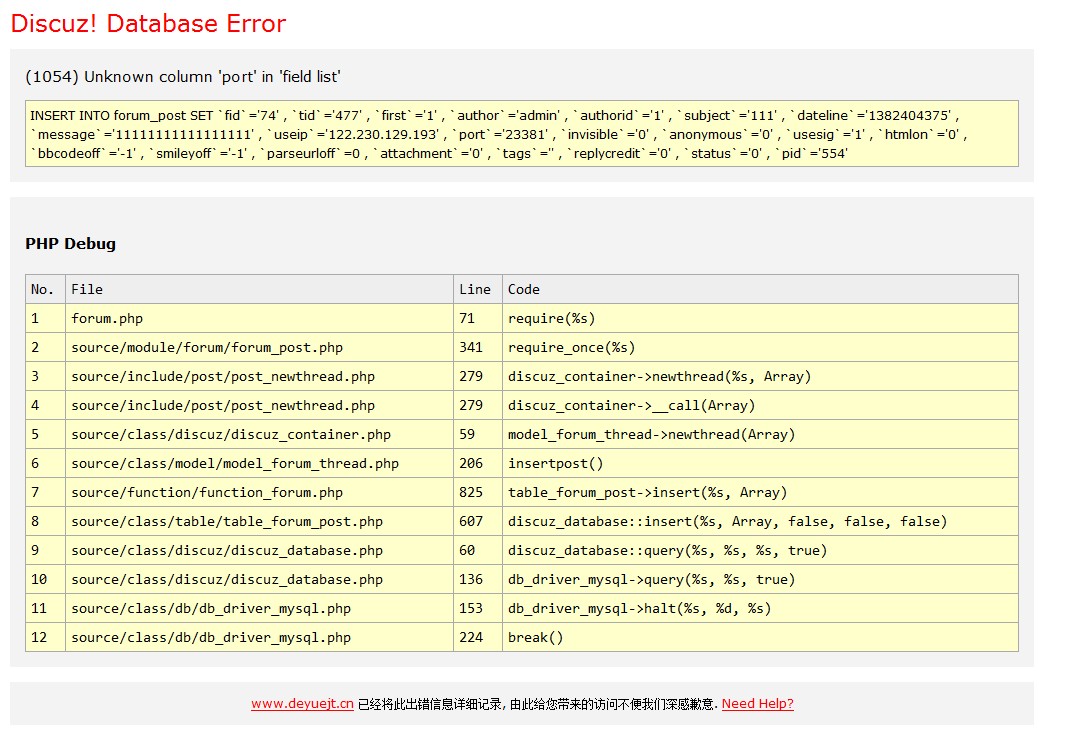This screenshot has width=1079, height=734.
Task: Click the "Code" column header
Action: point(760,290)
